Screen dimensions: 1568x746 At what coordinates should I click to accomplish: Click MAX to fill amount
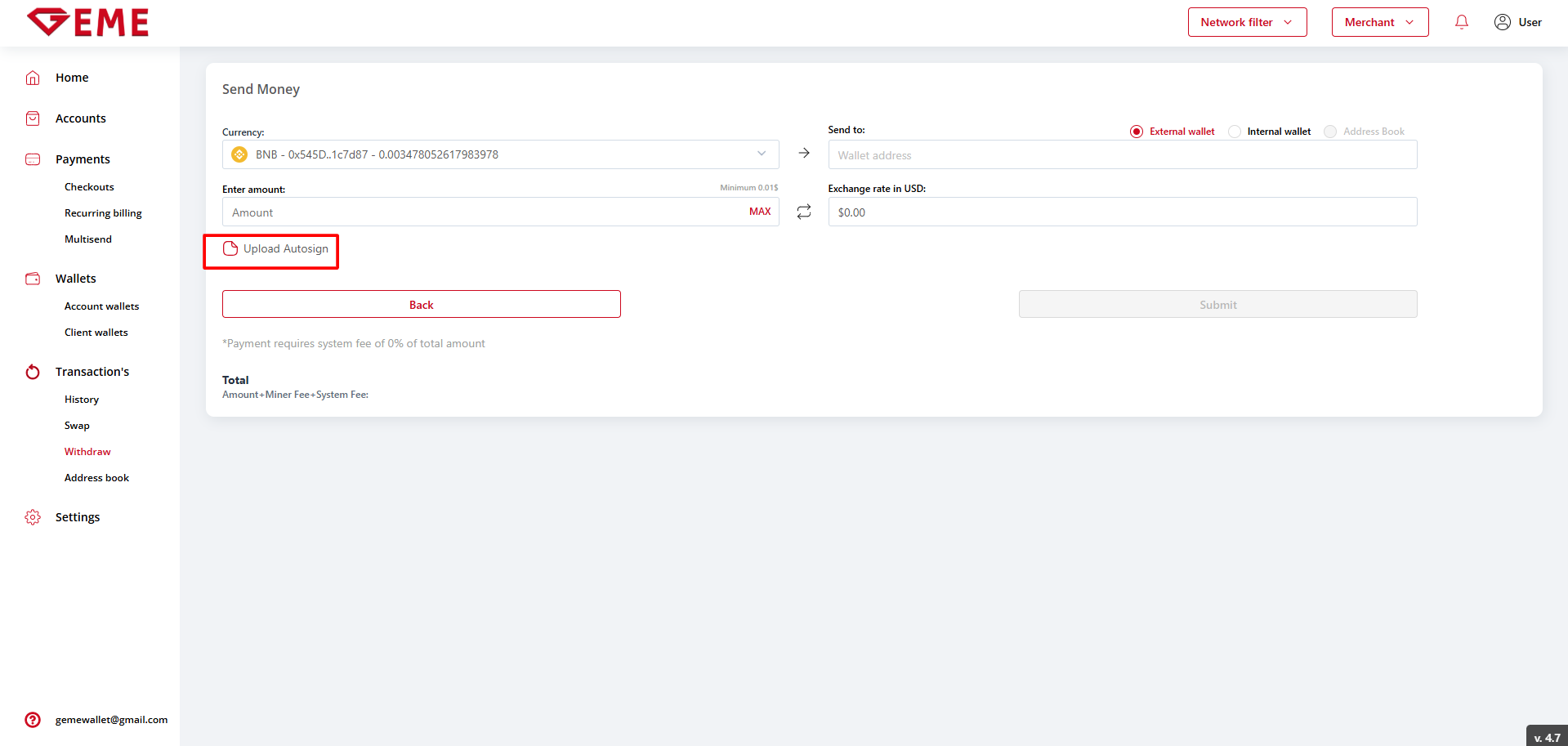coord(760,212)
